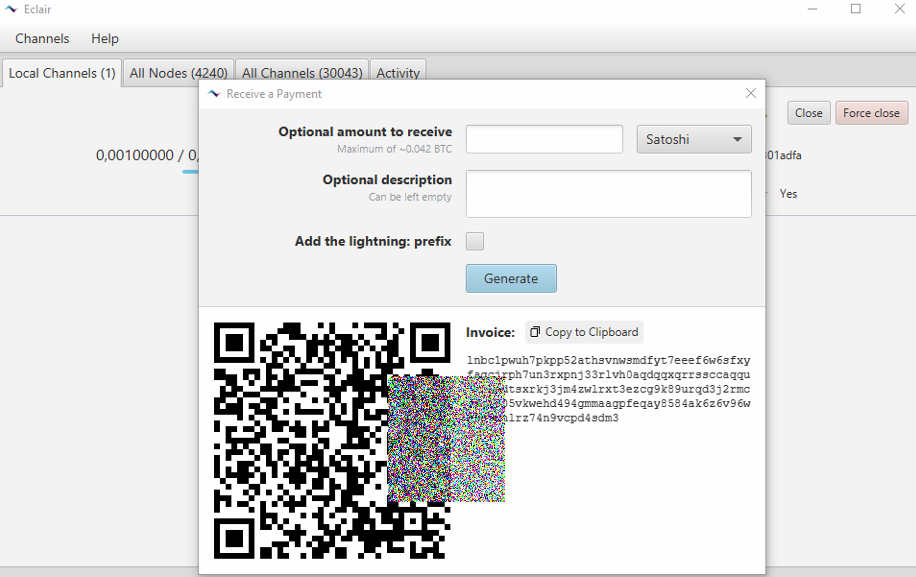Copy the invoice to clipboard
Image resolution: width=916 pixels, height=577 pixels.
(x=584, y=332)
